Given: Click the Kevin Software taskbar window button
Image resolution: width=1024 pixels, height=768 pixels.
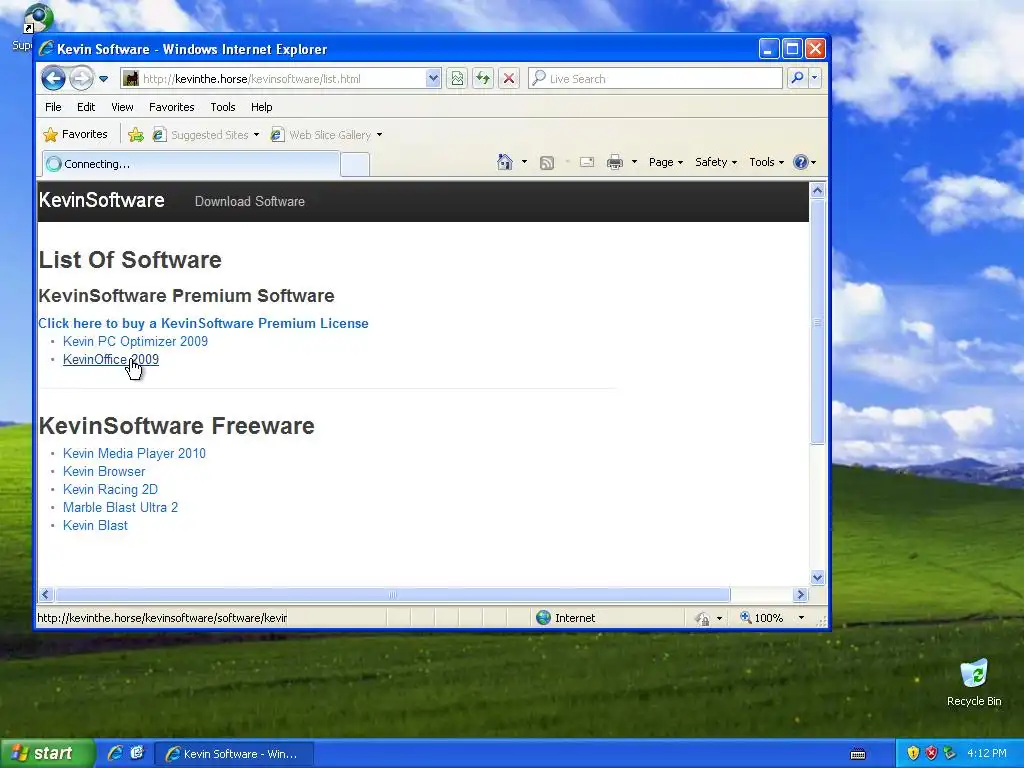Looking at the screenshot, I should pos(234,754).
